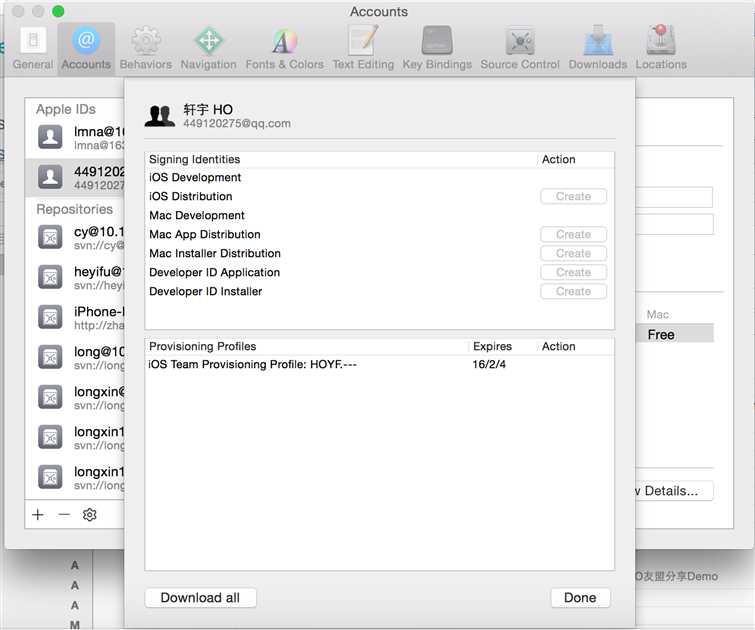
Task: Open the Navigation preferences icon
Action: 208,40
